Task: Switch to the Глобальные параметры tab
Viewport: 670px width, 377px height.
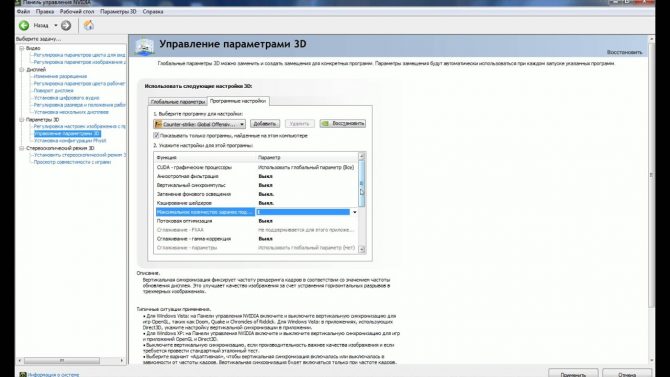Action: 178,102
